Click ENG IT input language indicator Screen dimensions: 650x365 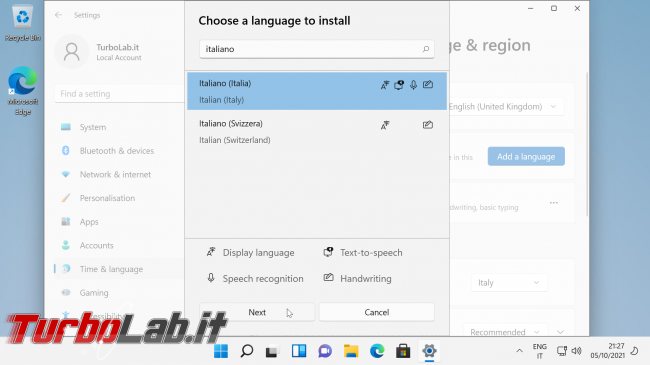pos(539,351)
